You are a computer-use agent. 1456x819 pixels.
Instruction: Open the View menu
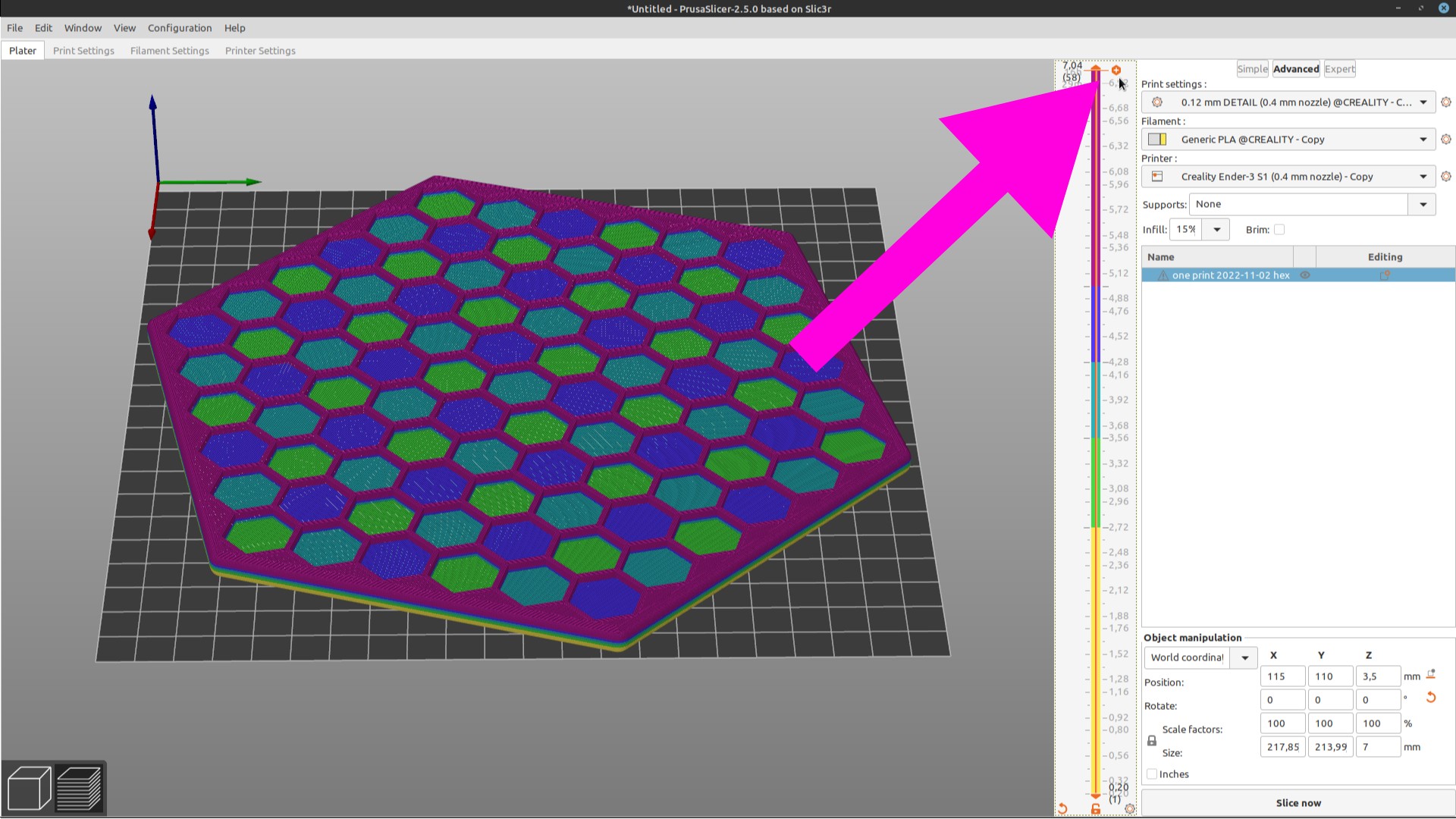click(x=124, y=28)
